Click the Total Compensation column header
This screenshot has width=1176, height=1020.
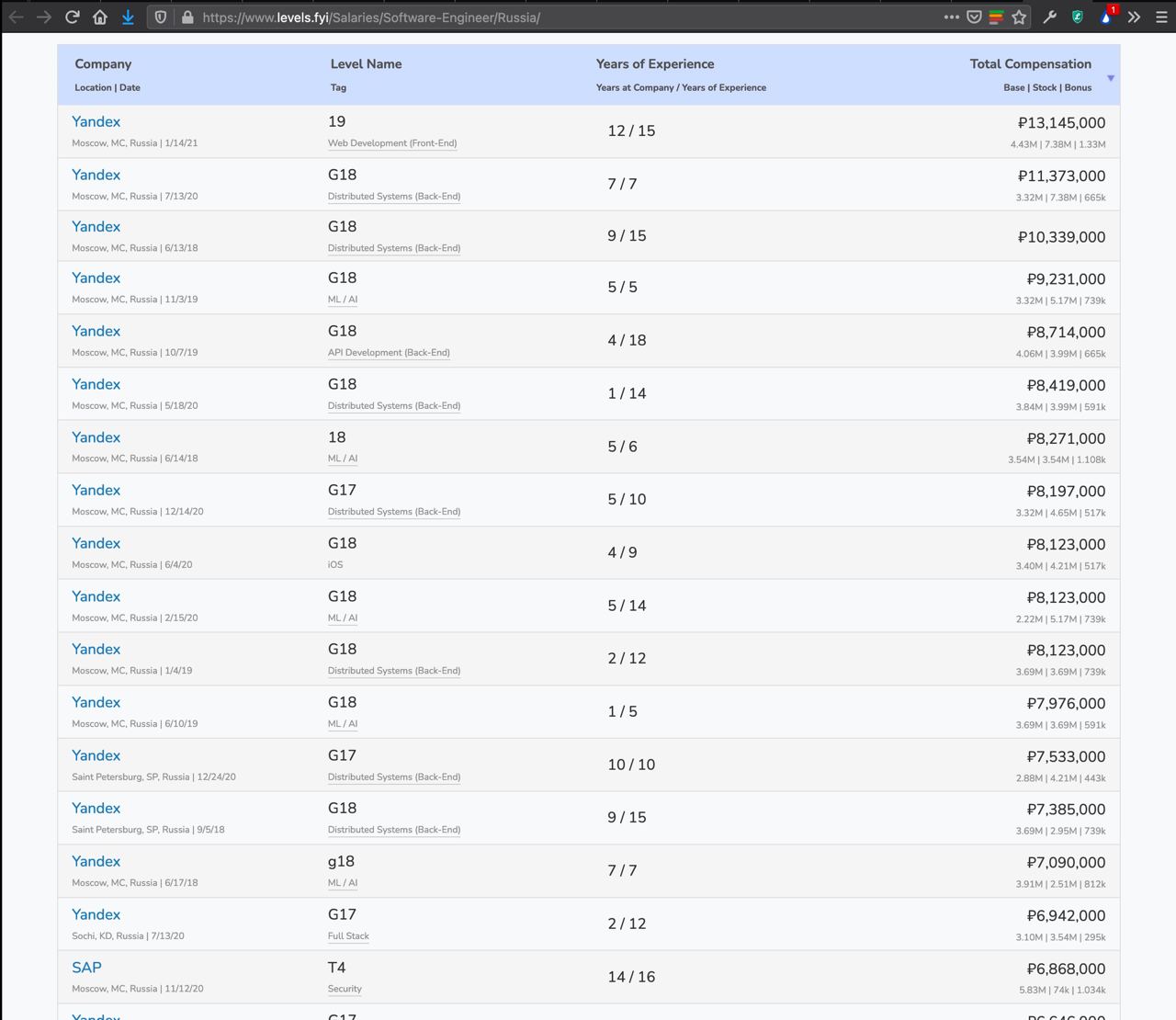click(1031, 63)
